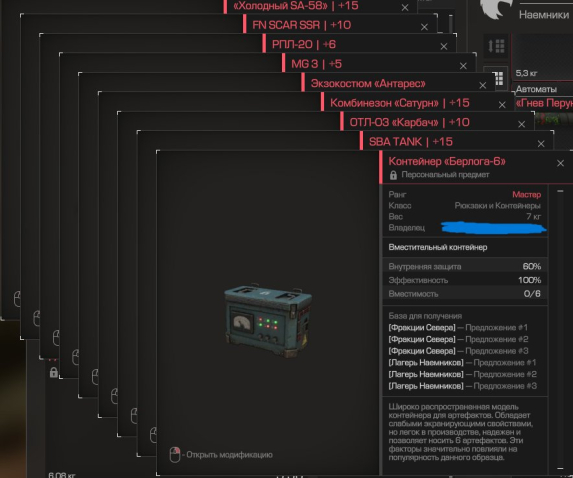Click [Фракции Севера] — Предложение #2
Screen dimensions: 573x478
[x=458, y=339]
